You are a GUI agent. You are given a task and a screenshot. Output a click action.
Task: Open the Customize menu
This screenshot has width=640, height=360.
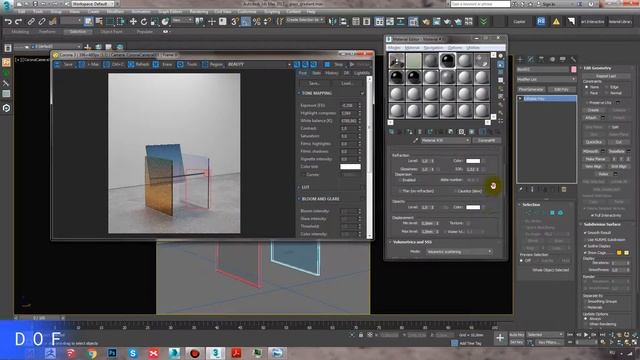pyautogui.click(x=247, y=12)
